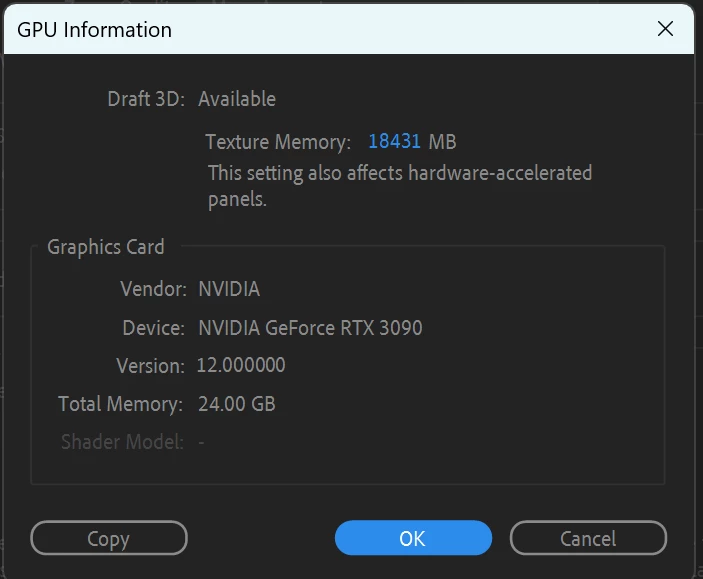Click the 'Vendor:' label
Screen dimensions: 703x579
tap(153, 289)
